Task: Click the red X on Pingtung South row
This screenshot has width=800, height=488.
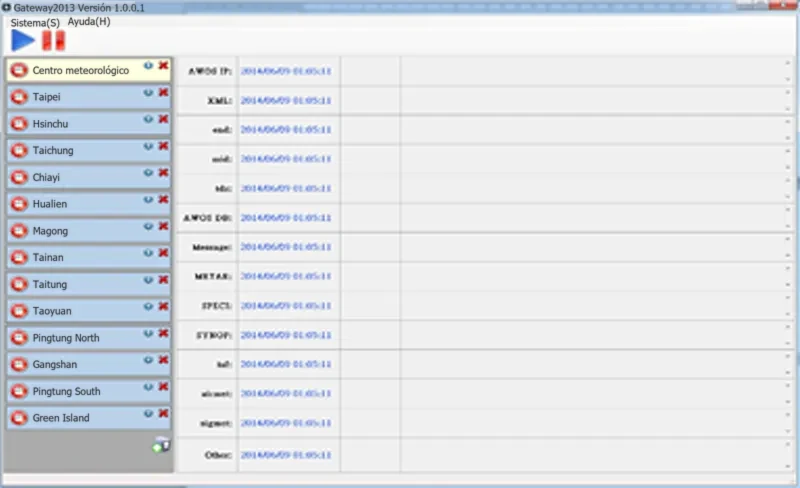Action: 163,387
